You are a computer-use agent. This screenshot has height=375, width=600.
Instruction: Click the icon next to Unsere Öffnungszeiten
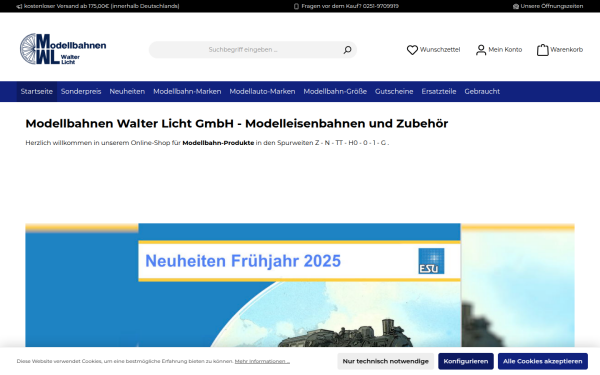click(x=515, y=6)
